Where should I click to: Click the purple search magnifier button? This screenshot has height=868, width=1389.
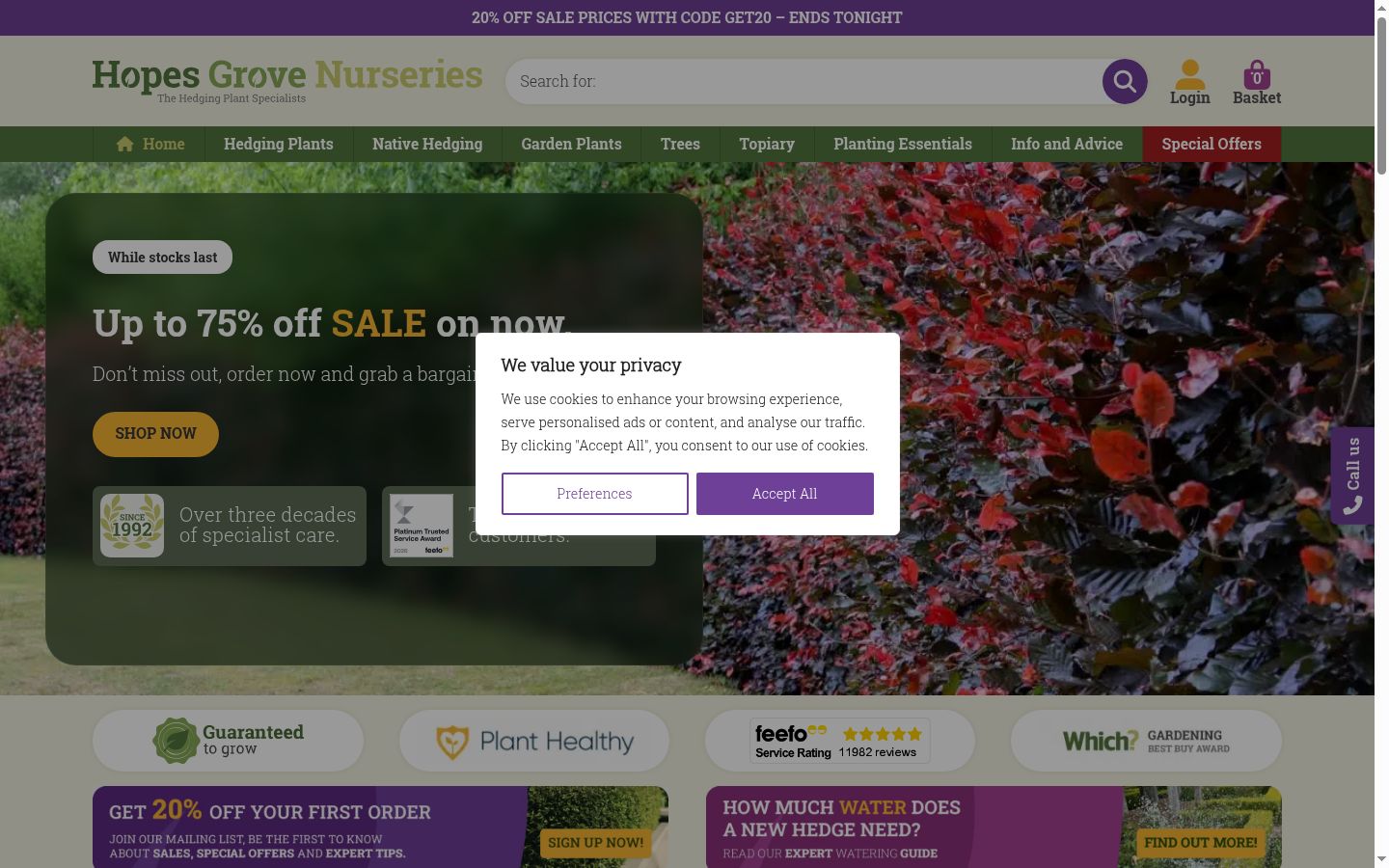pos(1125,81)
